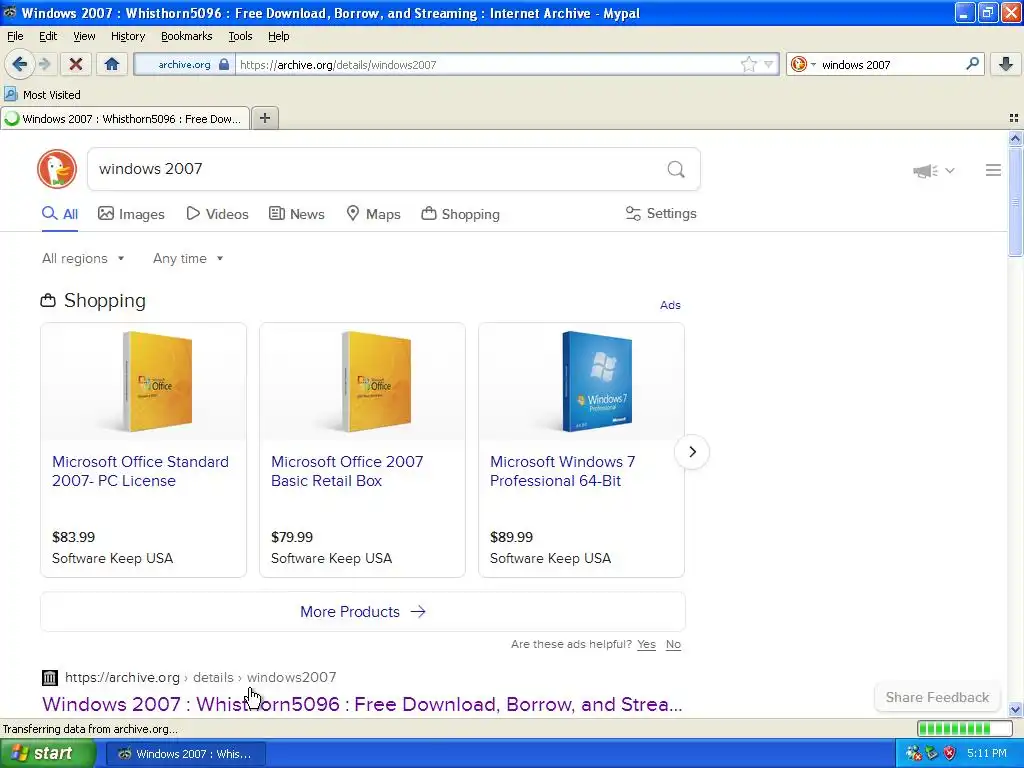The image size is (1024, 768).
Task: Open the View menu
Action: [84, 36]
